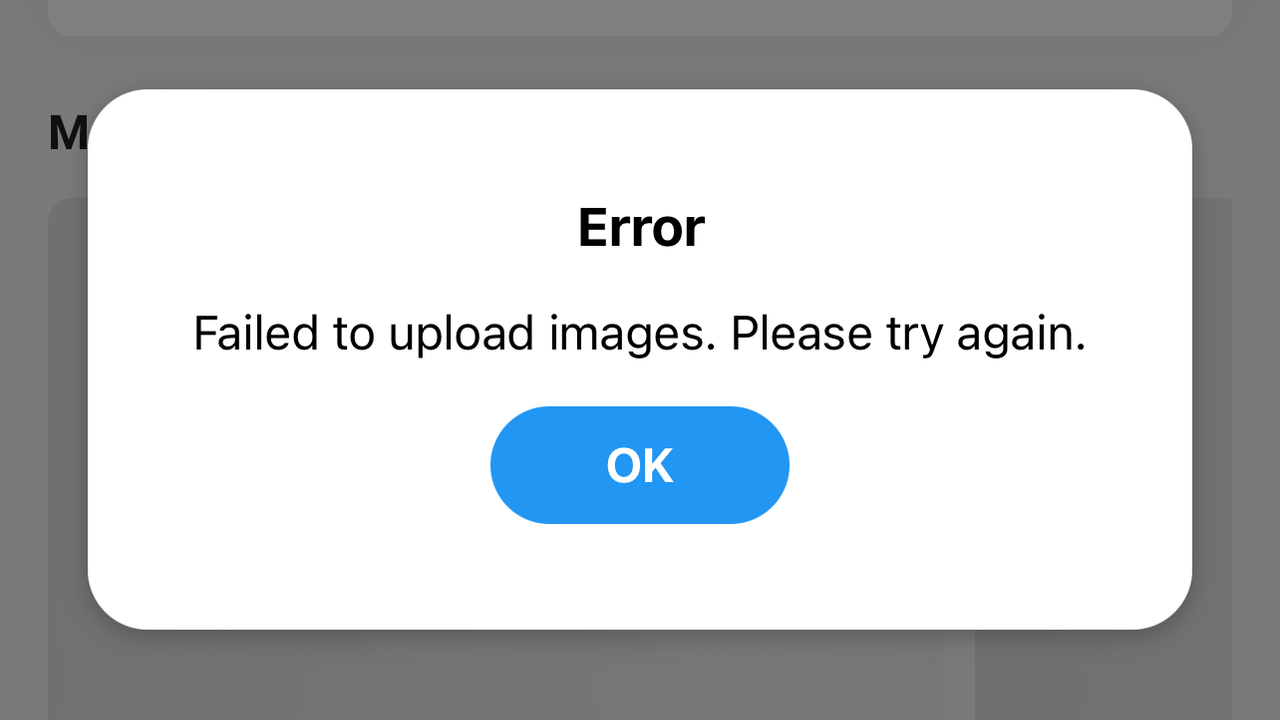Tap the white OK label text
1280x720 pixels.
point(640,466)
